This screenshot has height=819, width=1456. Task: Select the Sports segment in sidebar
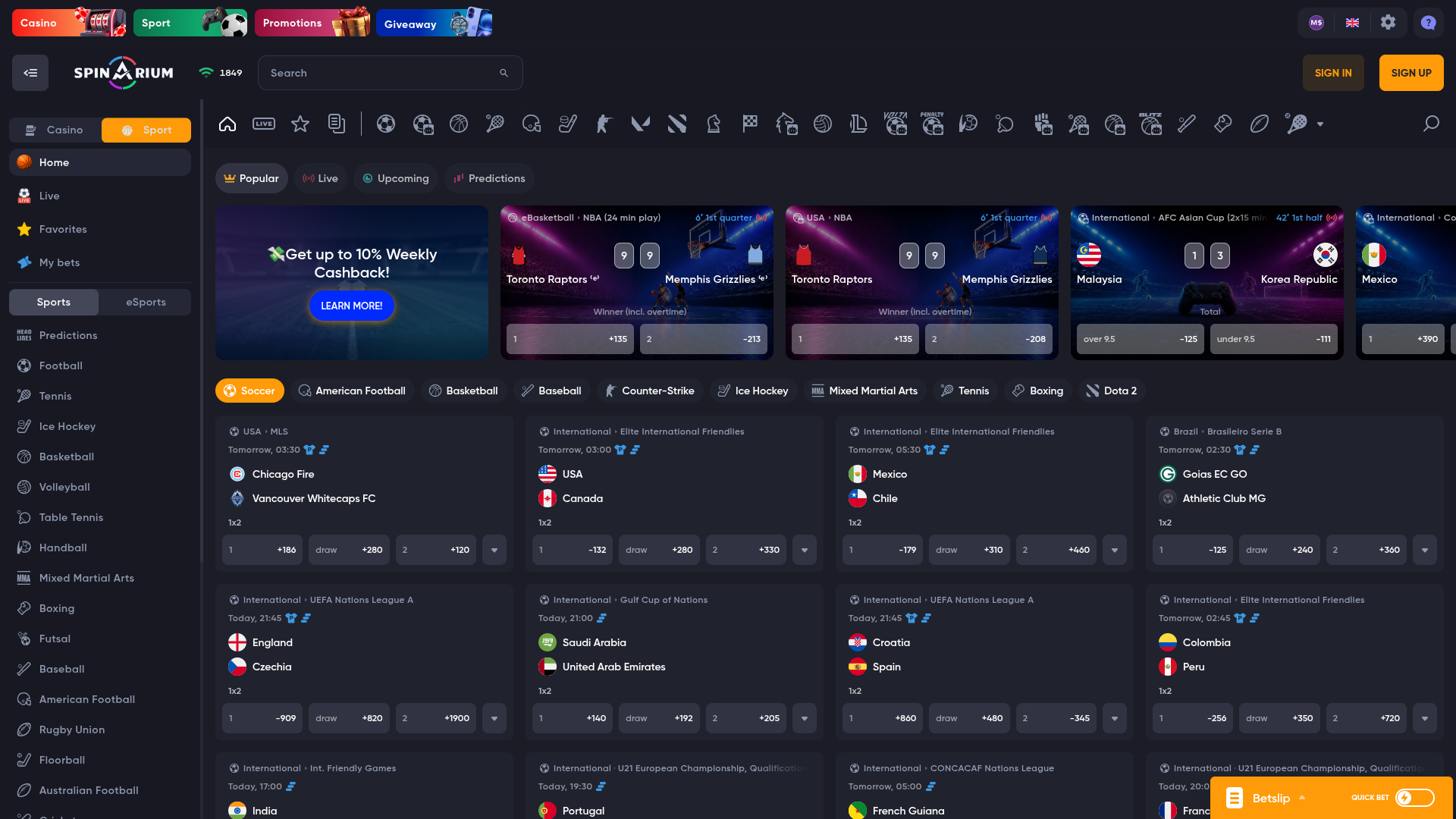[x=54, y=302]
